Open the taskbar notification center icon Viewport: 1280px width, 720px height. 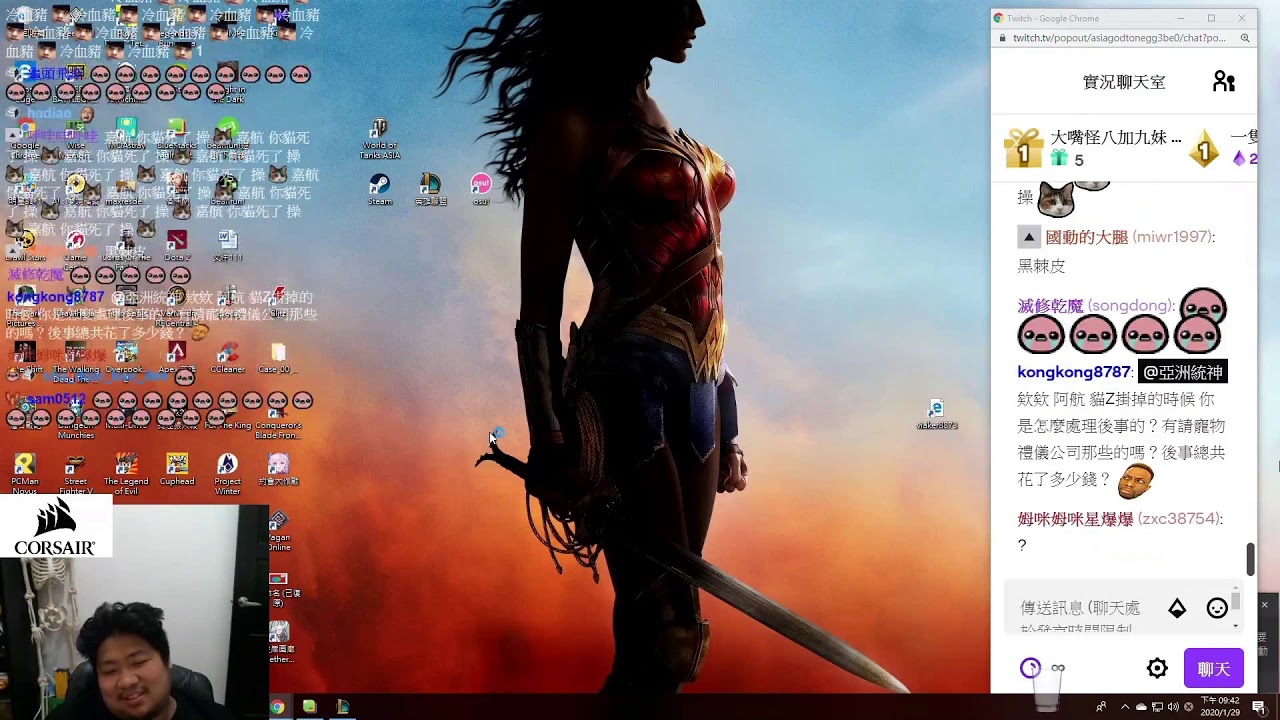coord(1259,707)
